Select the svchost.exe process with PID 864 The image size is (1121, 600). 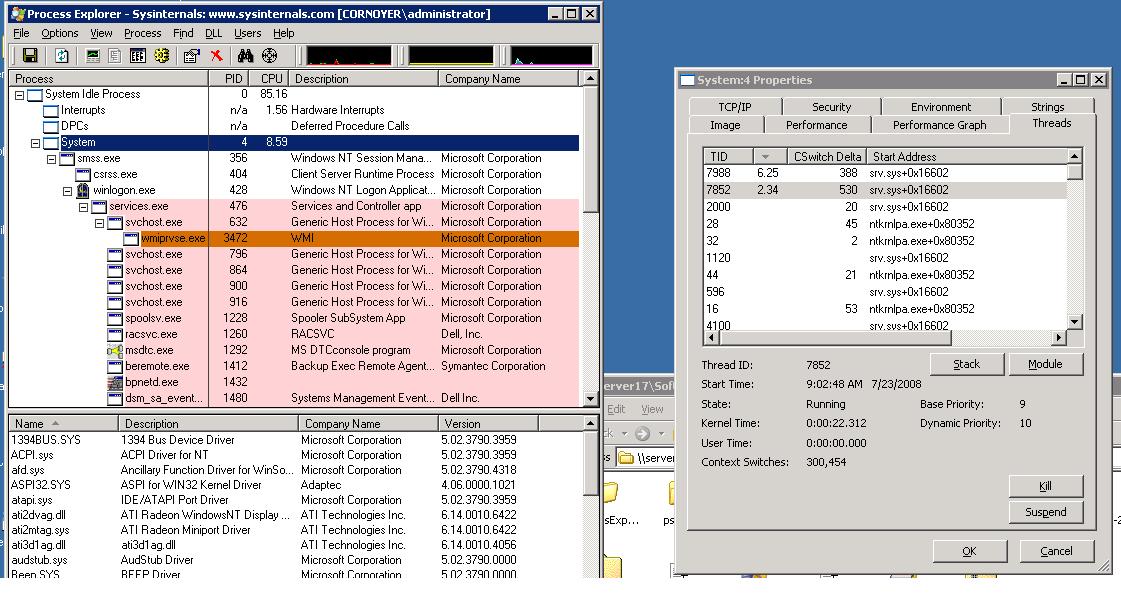tap(294, 270)
